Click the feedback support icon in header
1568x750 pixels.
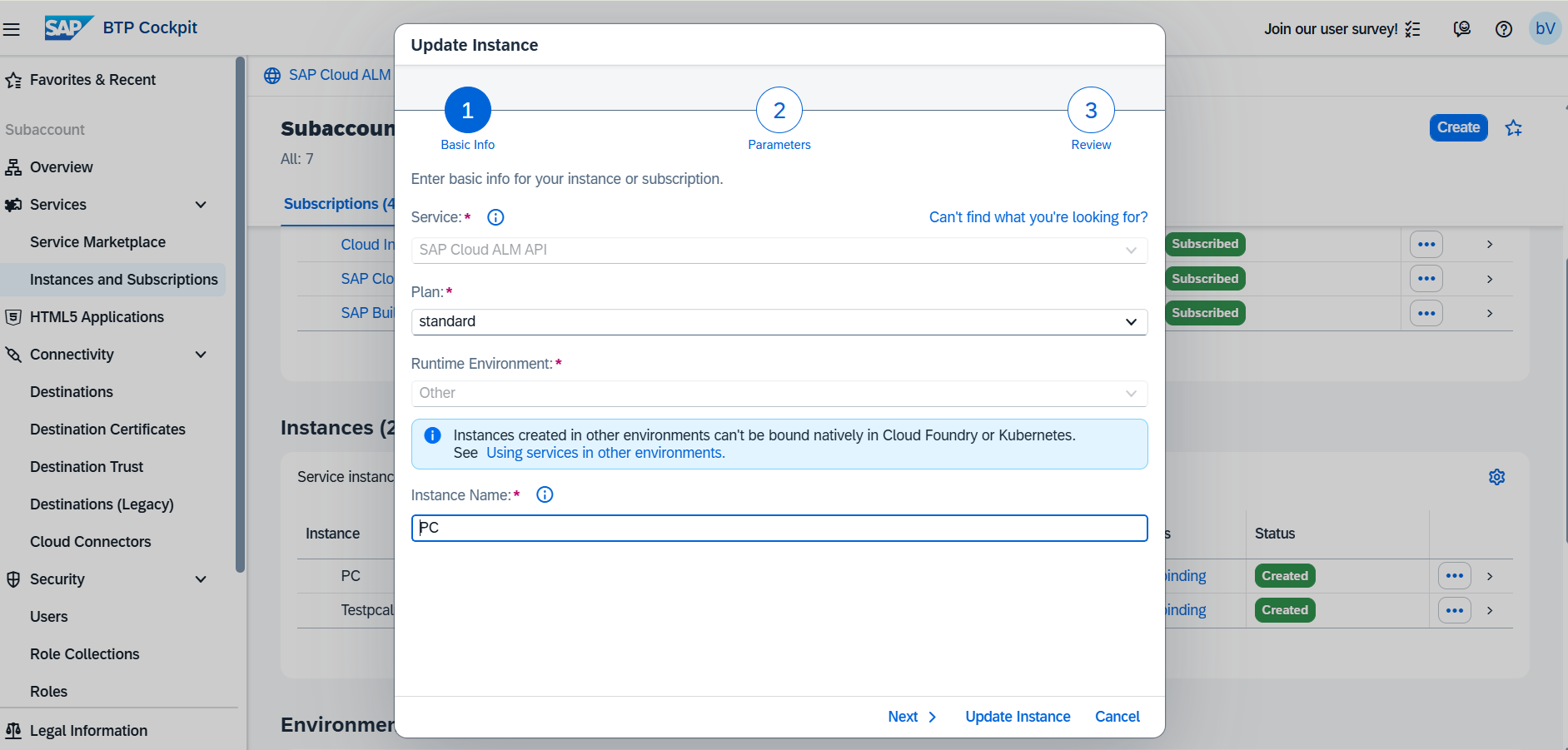1461,29
